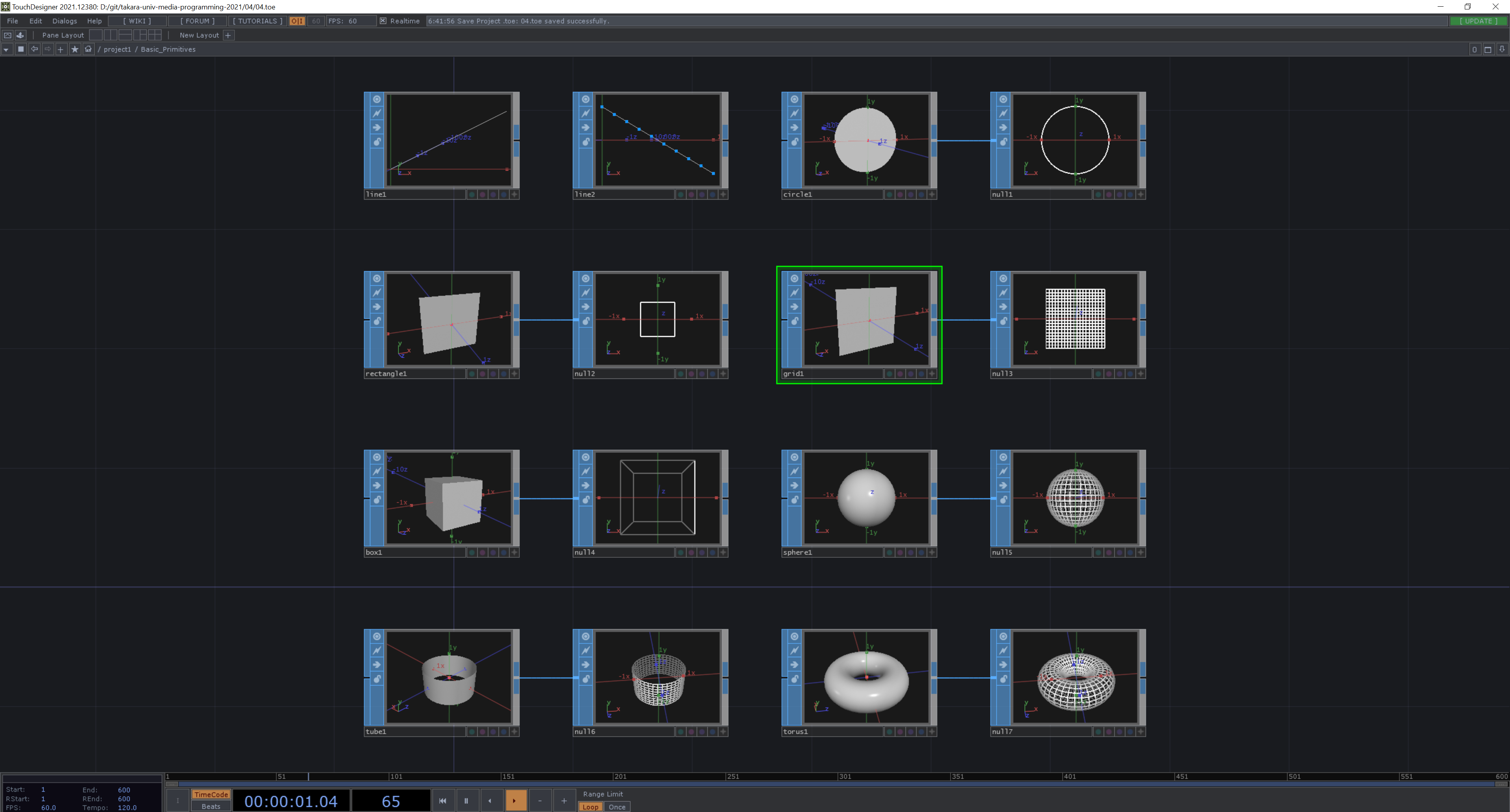Switch range limit to Once
The height and width of the screenshot is (812, 1510).
click(x=617, y=807)
